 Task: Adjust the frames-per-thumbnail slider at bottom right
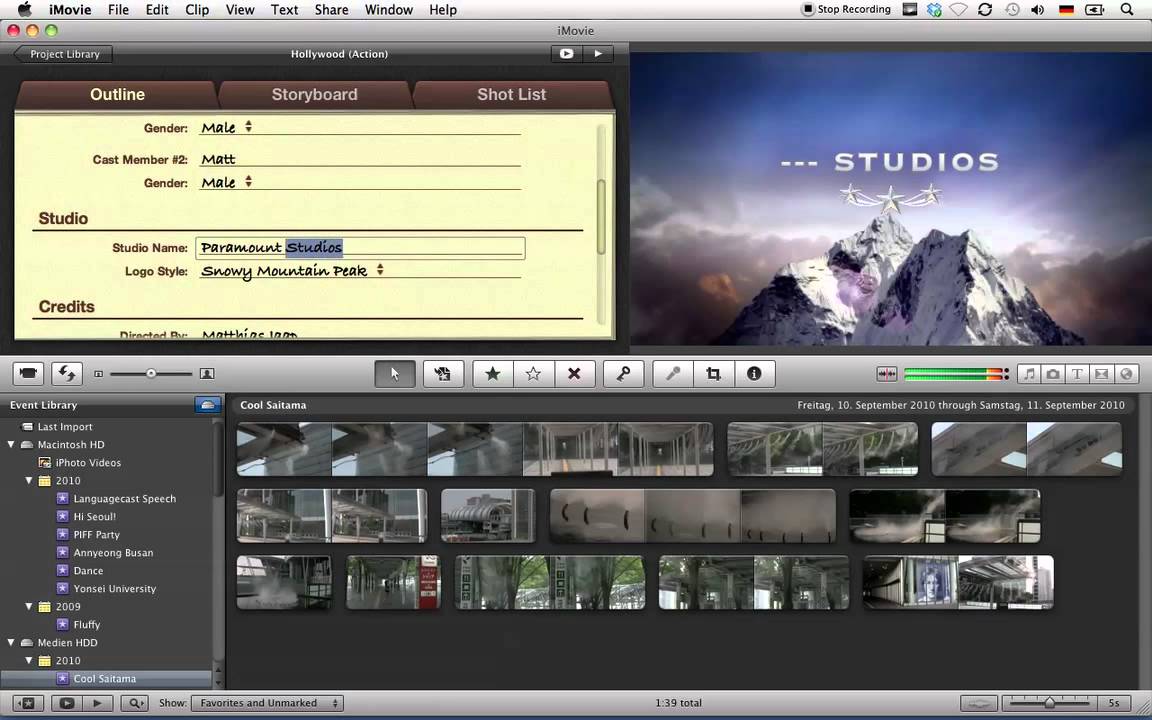tap(1050, 703)
